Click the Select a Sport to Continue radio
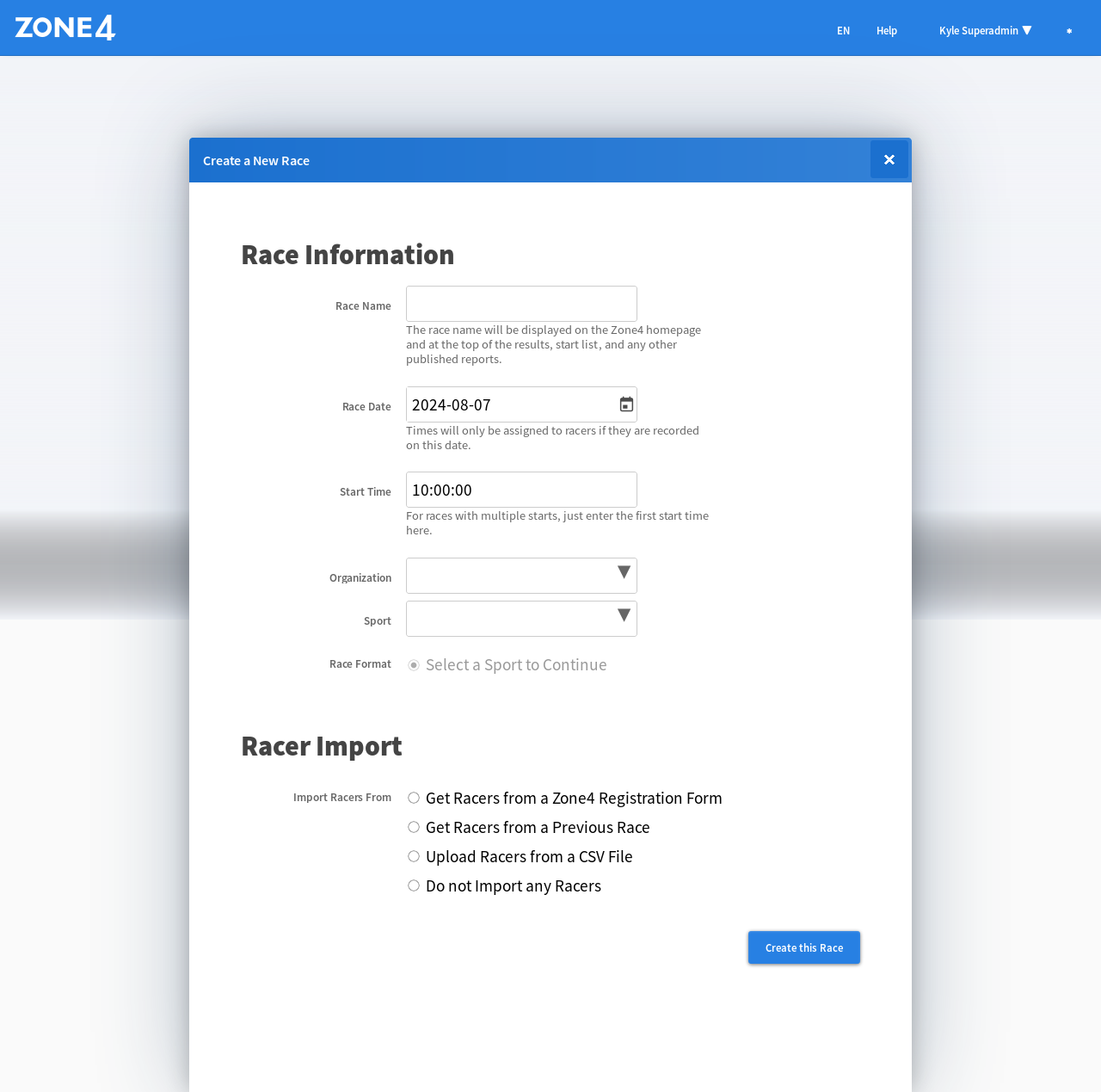This screenshot has height=1092, width=1101. pos(414,665)
